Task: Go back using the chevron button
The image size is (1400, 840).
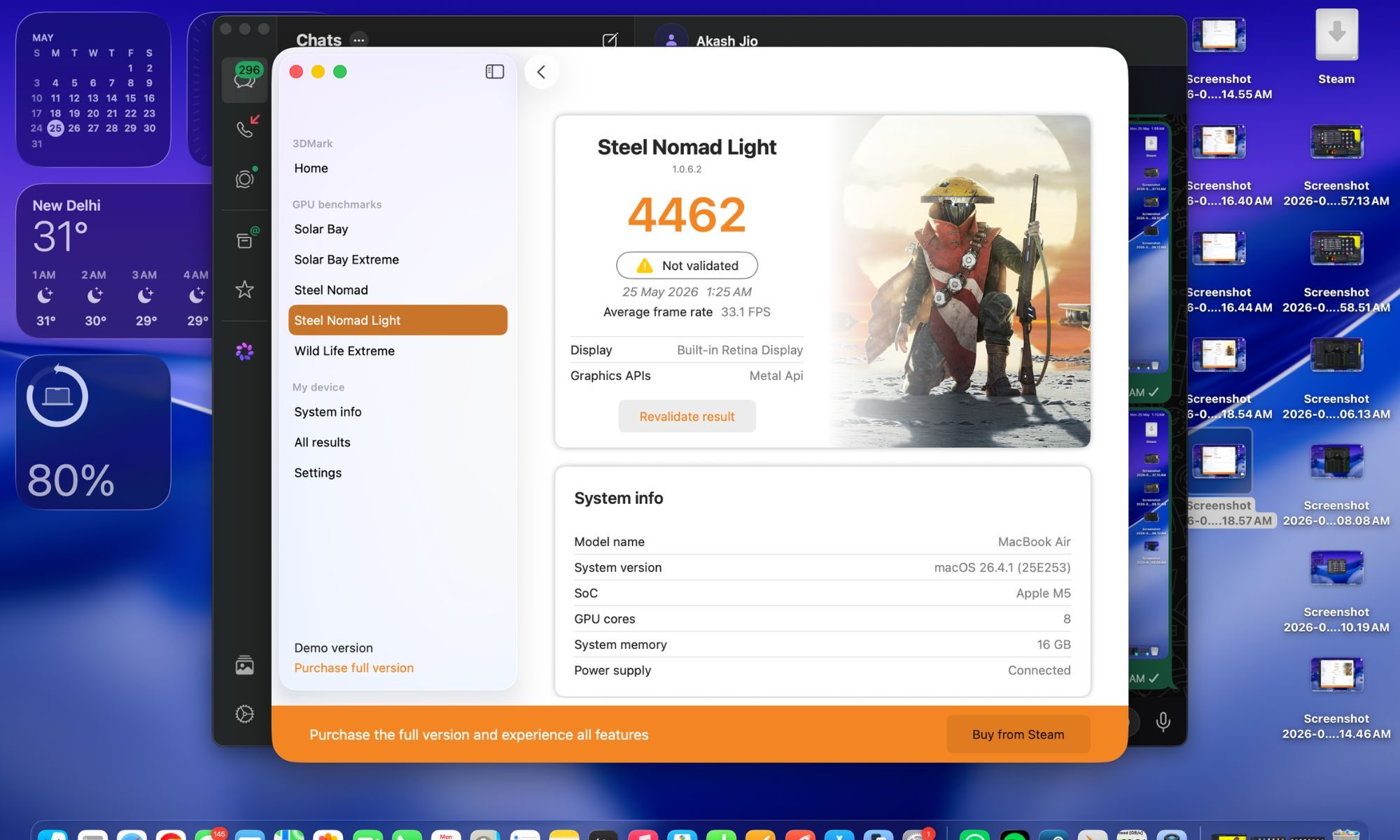Action: [541, 71]
